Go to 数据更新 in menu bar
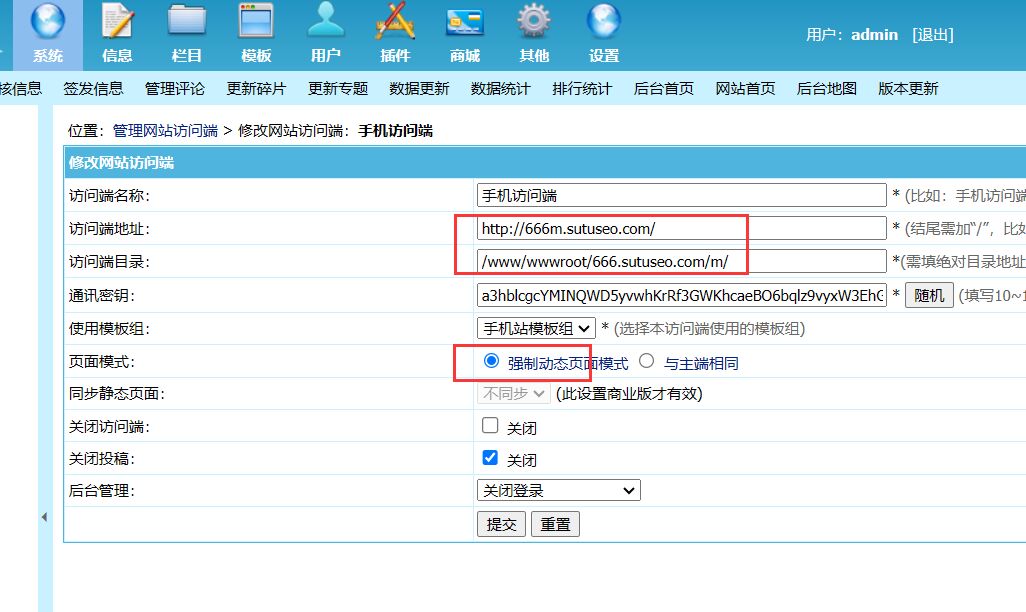 419,88
